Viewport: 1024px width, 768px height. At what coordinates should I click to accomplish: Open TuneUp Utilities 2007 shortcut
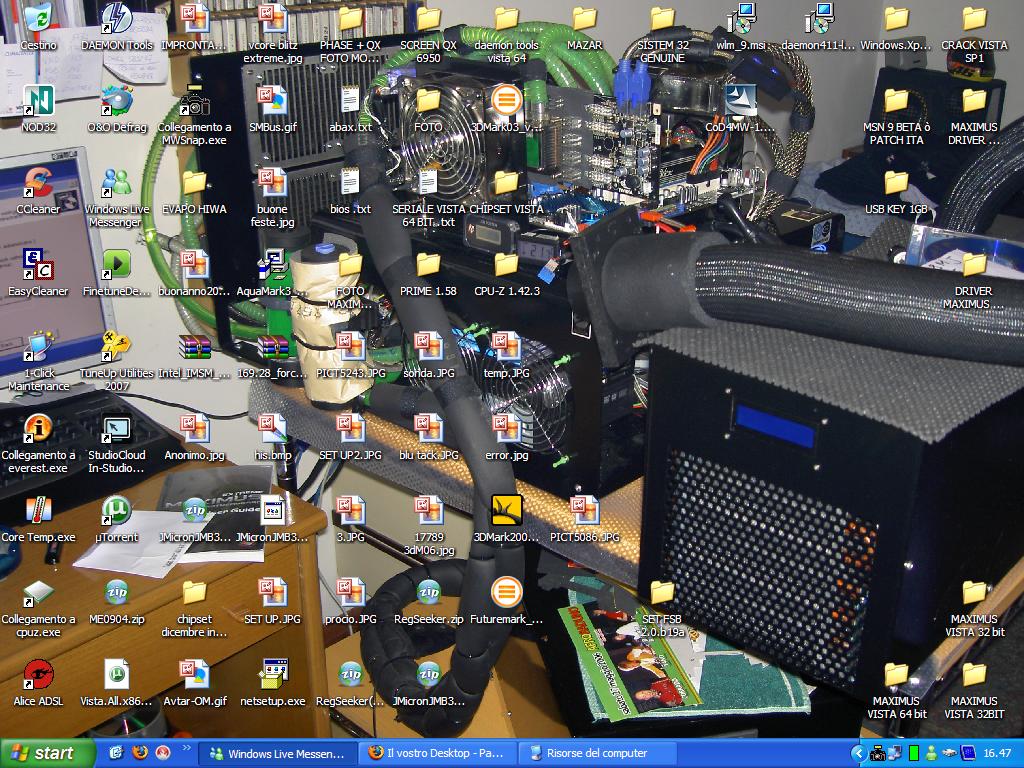click(x=117, y=346)
